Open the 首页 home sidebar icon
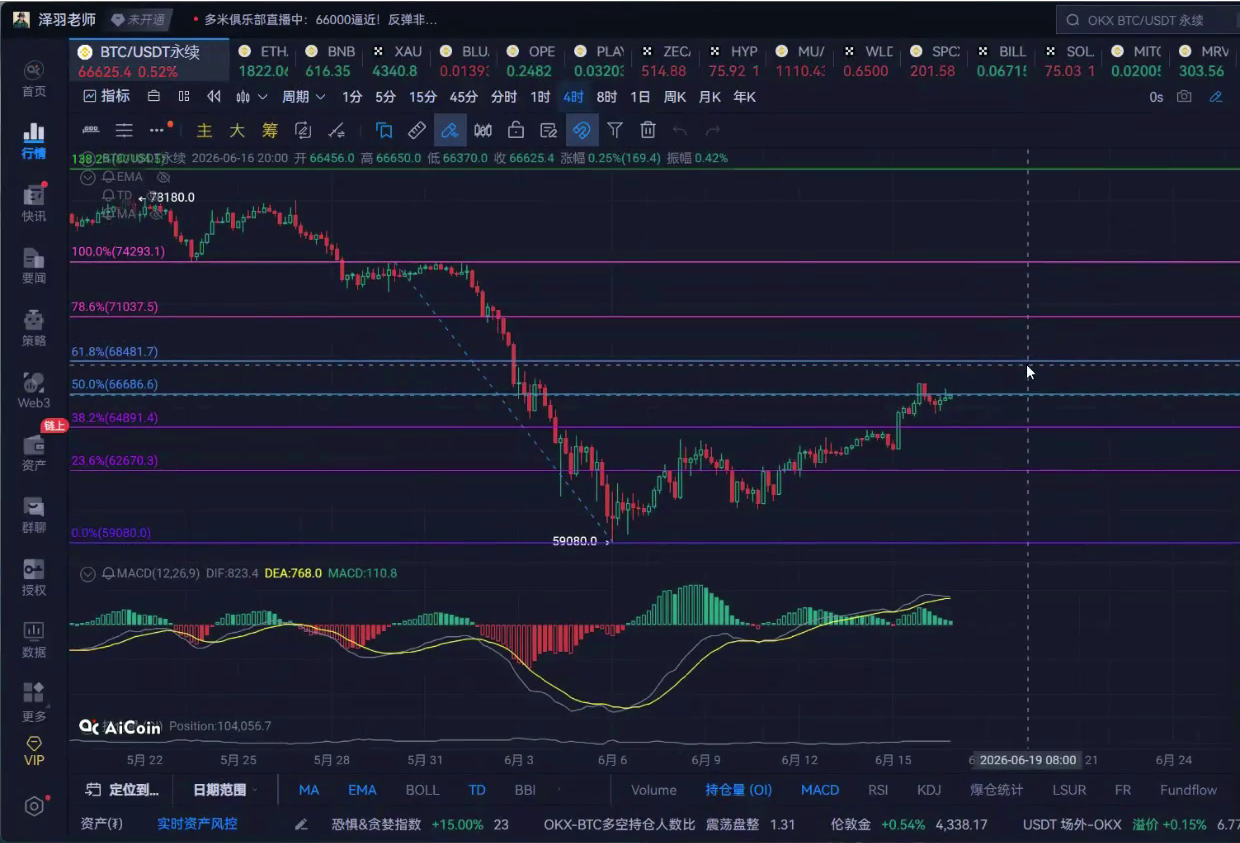The width and height of the screenshot is (1240, 843). tap(34, 78)
